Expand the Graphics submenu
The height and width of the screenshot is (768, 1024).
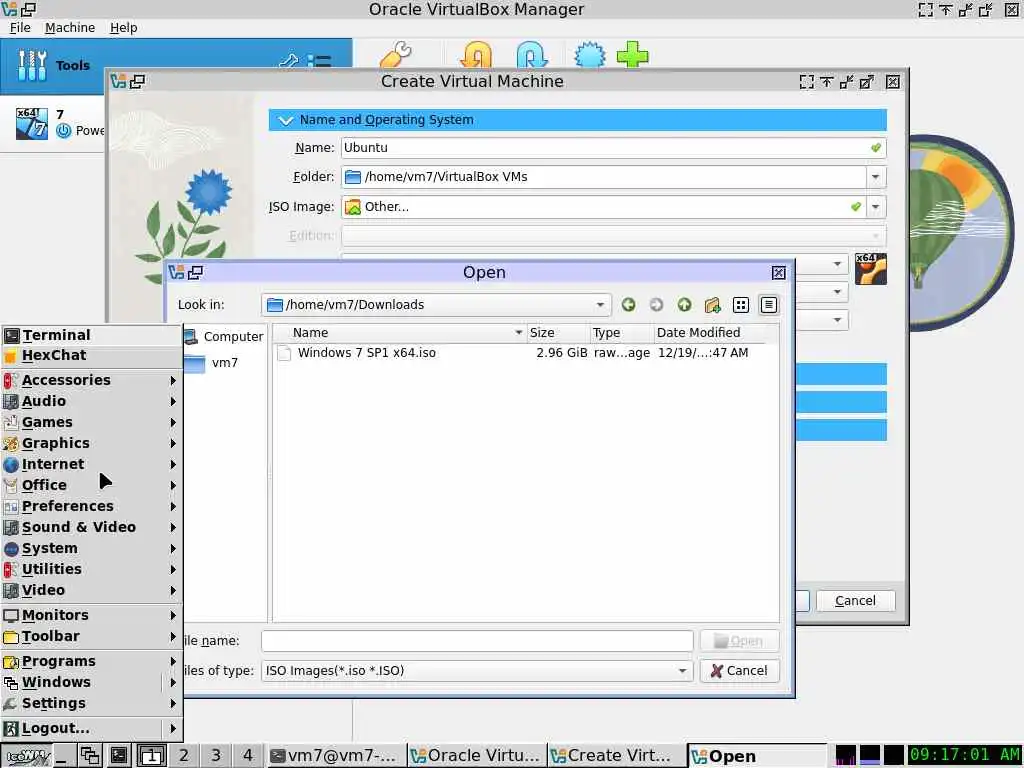click(x=91, y=443)
